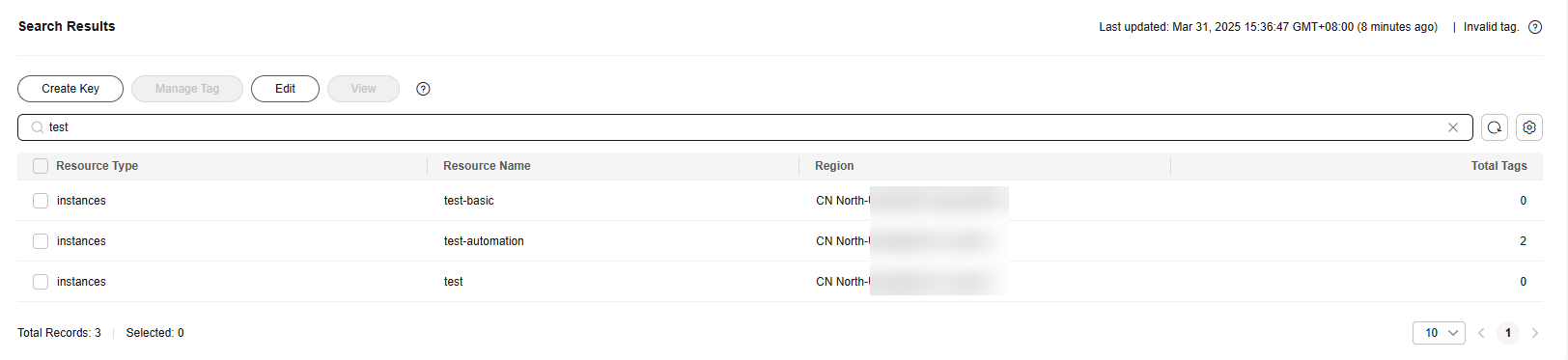Click help icon beside Invalid tag

point(1535,27)
